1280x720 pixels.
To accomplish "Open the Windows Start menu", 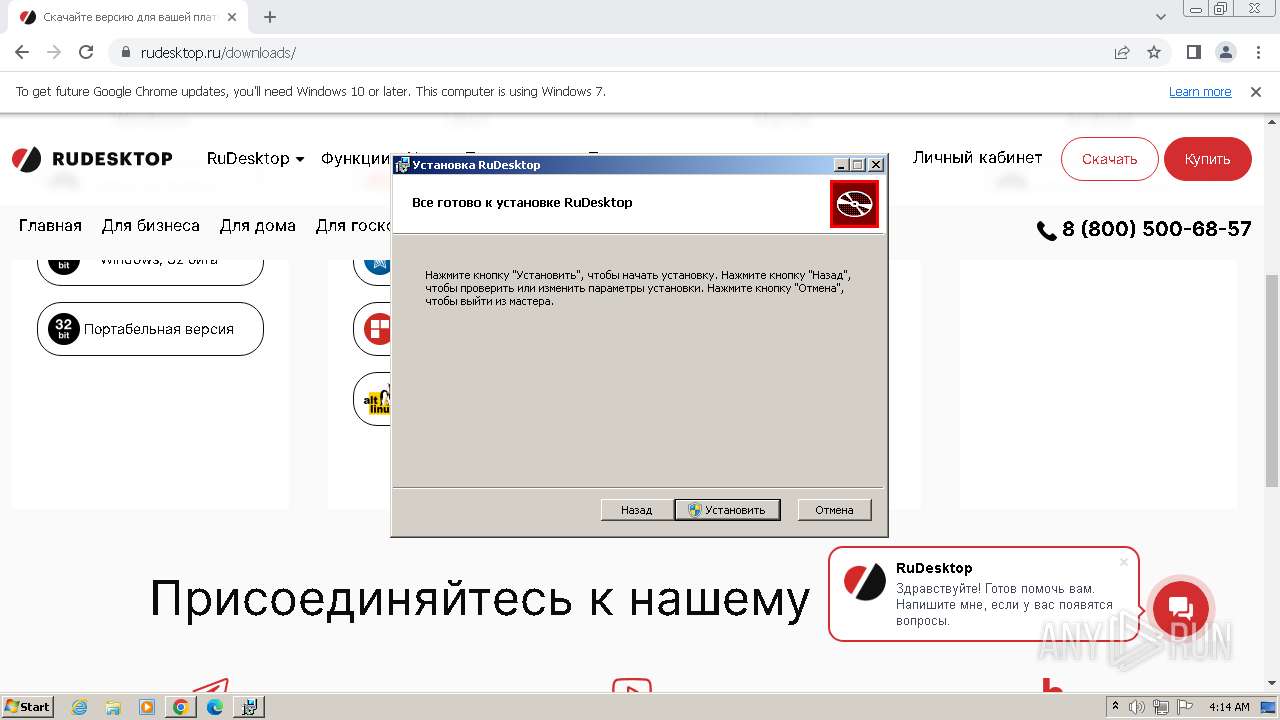I will point(28,706).
